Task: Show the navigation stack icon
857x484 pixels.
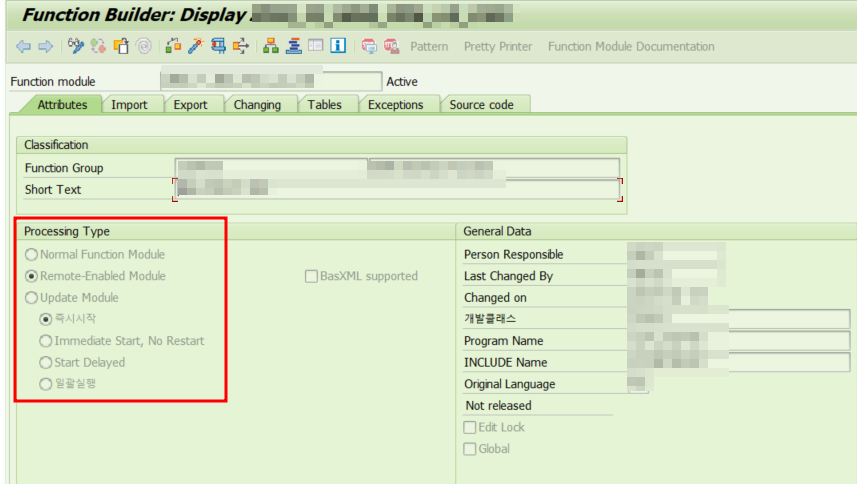Action: pyautogui.click(x=294, y=46)
